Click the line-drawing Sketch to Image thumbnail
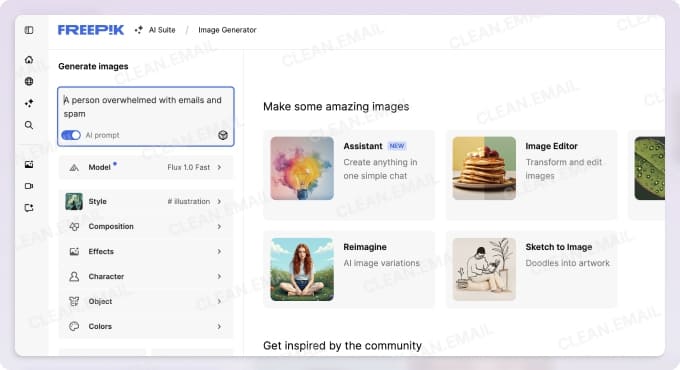Viewport: 680px width, 370px height. (x=484, y=269)
